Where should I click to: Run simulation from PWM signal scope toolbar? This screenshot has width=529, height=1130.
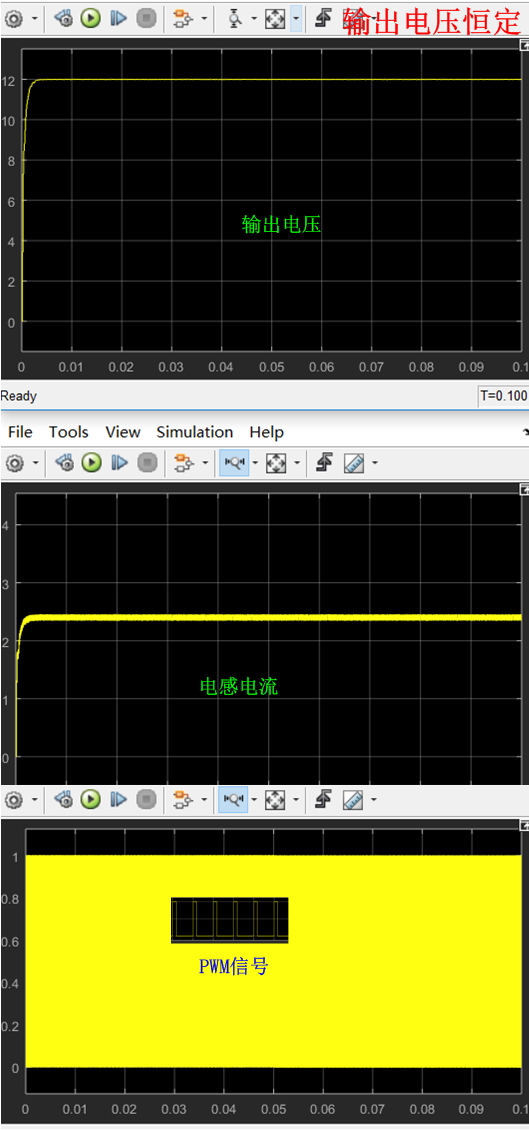[x=90, y=798]
